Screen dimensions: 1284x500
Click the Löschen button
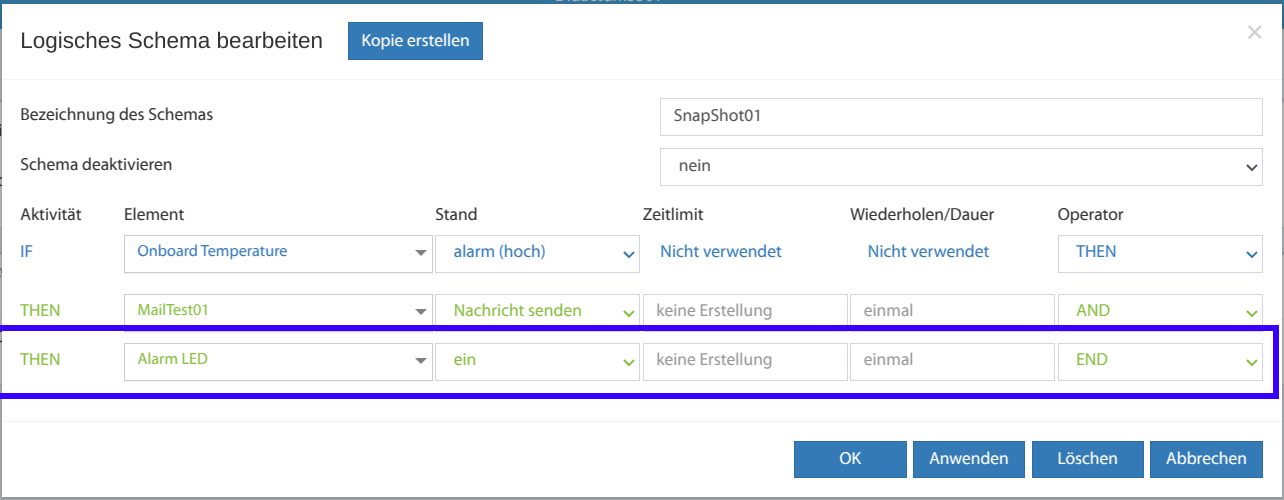(x=1087, y=459)
